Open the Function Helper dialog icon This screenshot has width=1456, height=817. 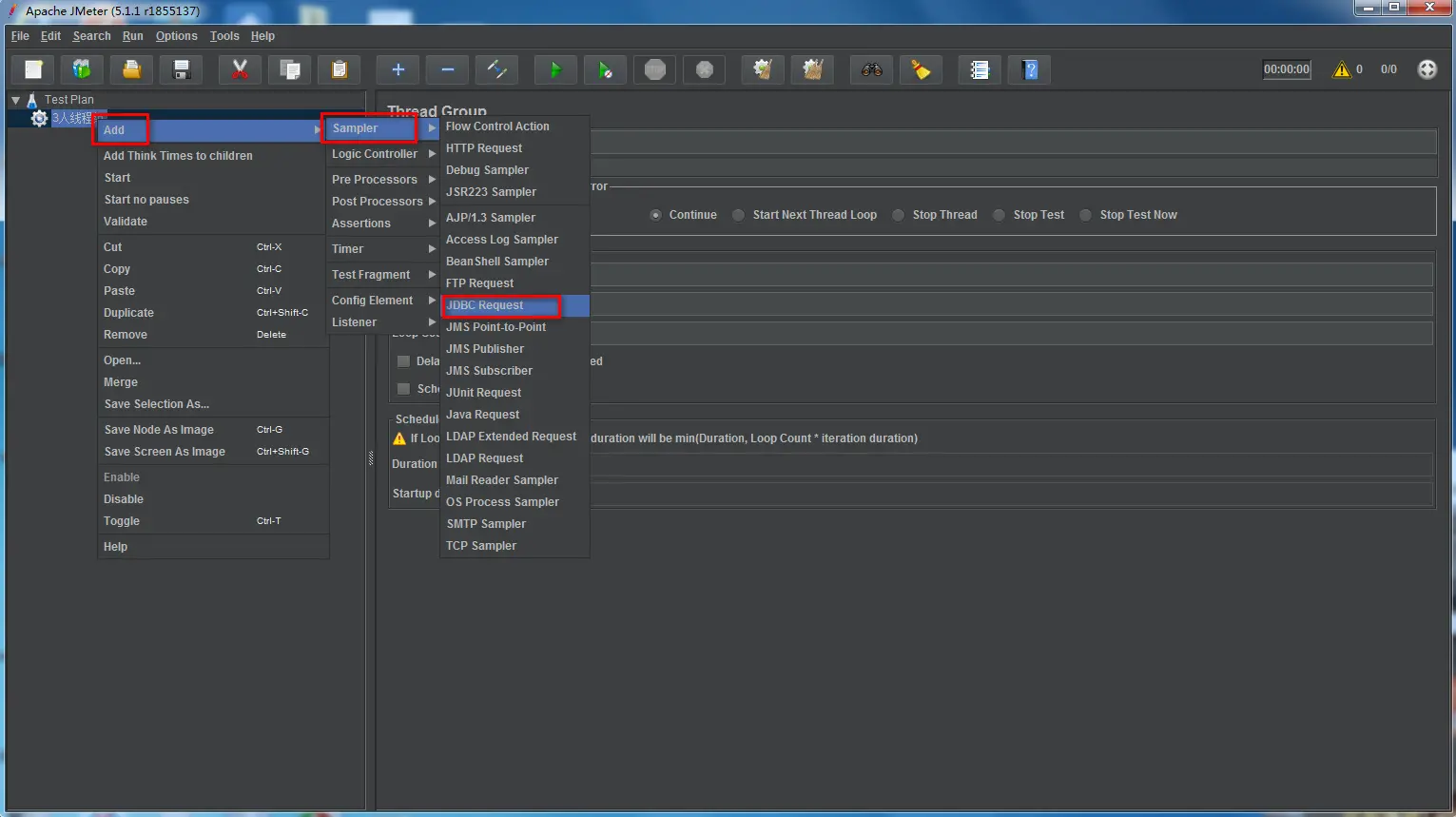(x=980, y=69)
